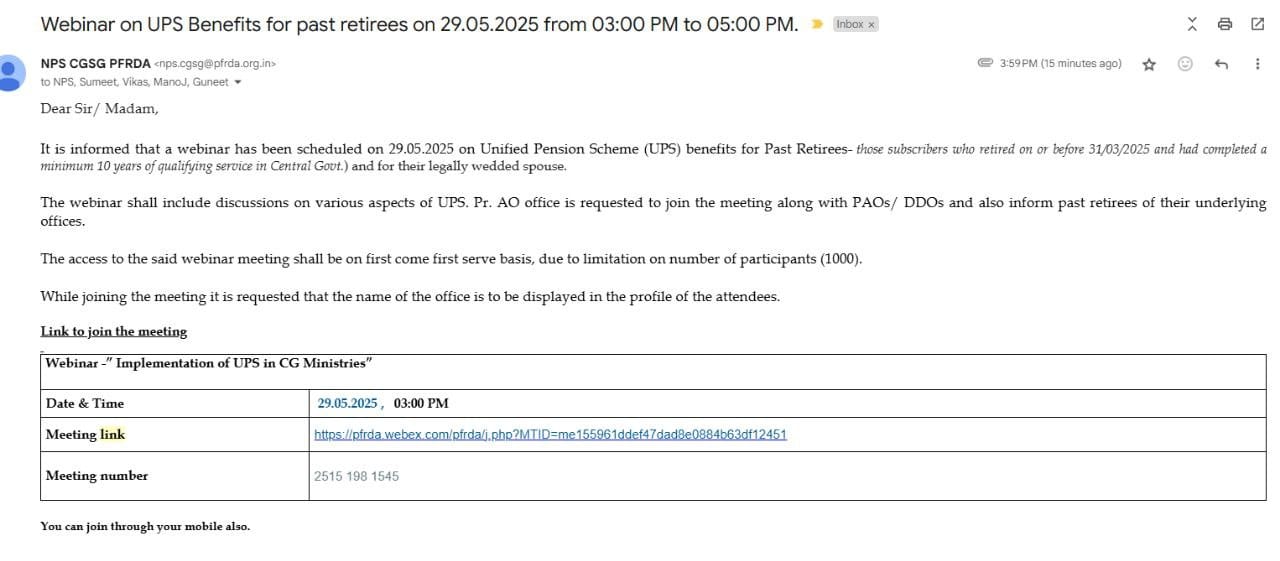Click the 29.05.2025 date in the table
Screen dimensions: 1280x561
(x=347, y=403)
